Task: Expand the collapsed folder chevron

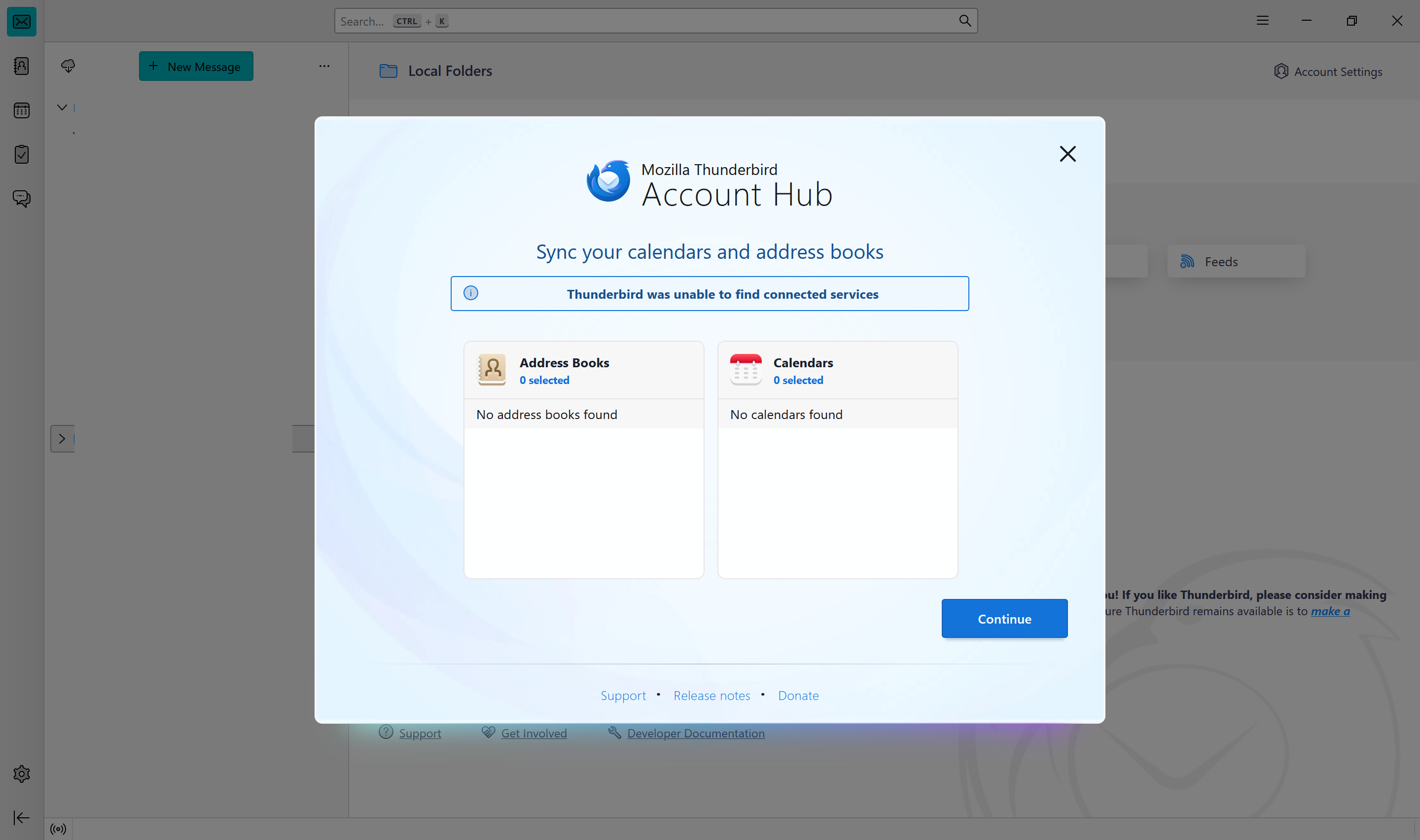Action: click(x=62, y=439)
